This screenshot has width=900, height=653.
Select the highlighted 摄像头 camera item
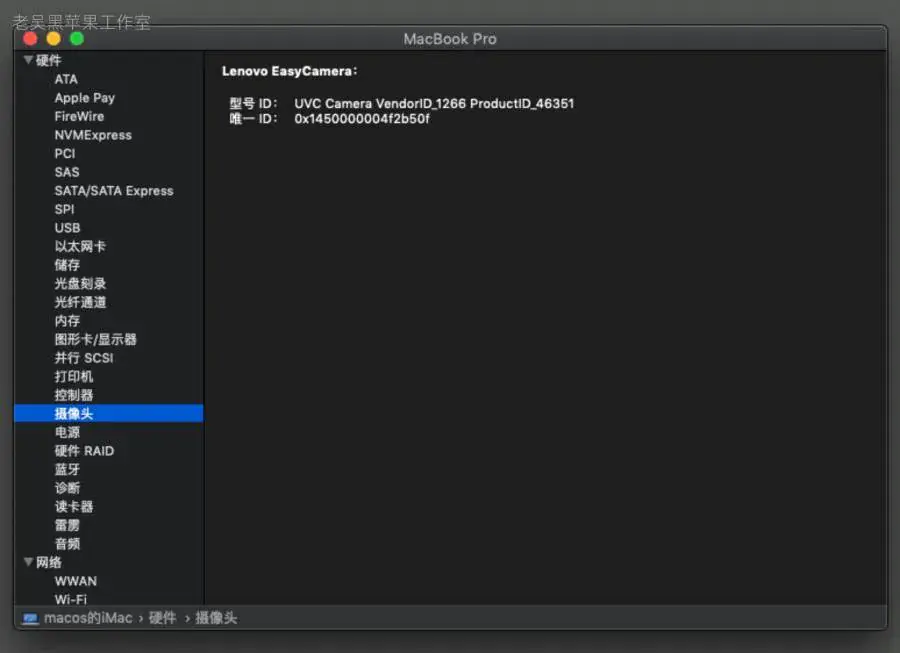point(108,413)
